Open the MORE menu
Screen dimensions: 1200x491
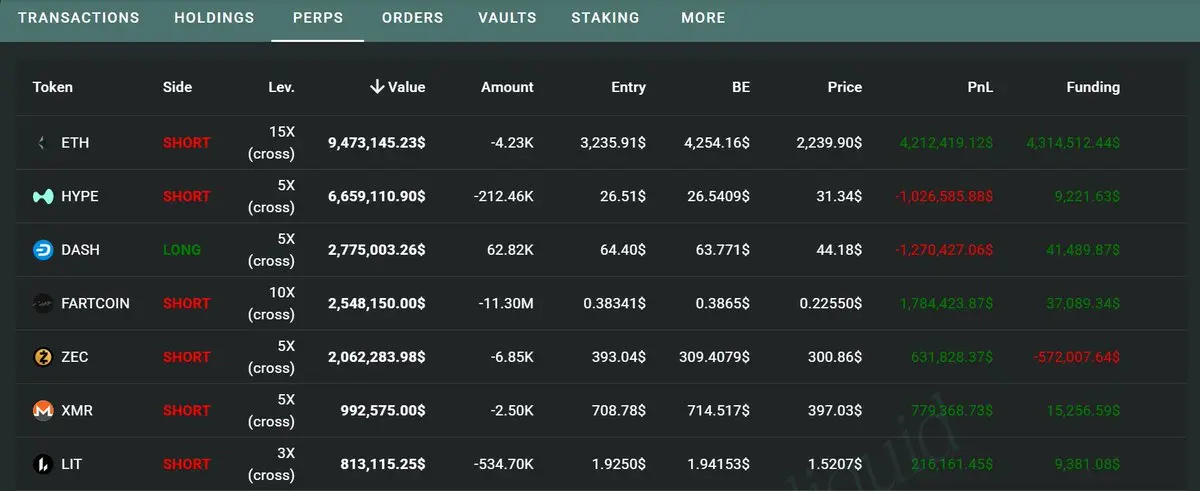pos(703,18)
